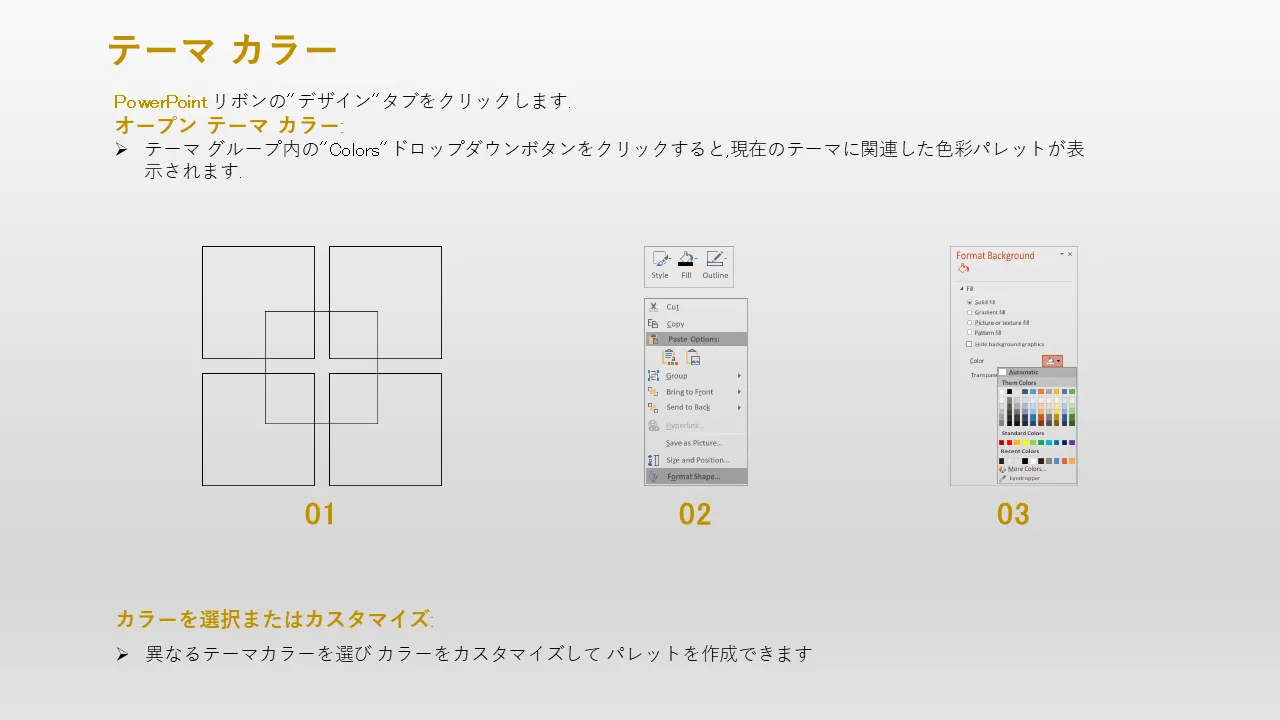
Task: Select the first paste option icon
Action: [669, 357]
